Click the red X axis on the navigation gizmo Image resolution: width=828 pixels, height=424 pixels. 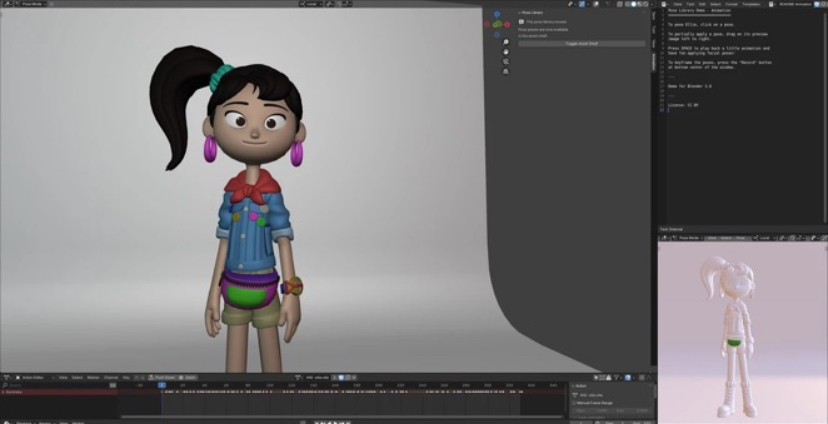click(x=507, y=24)
